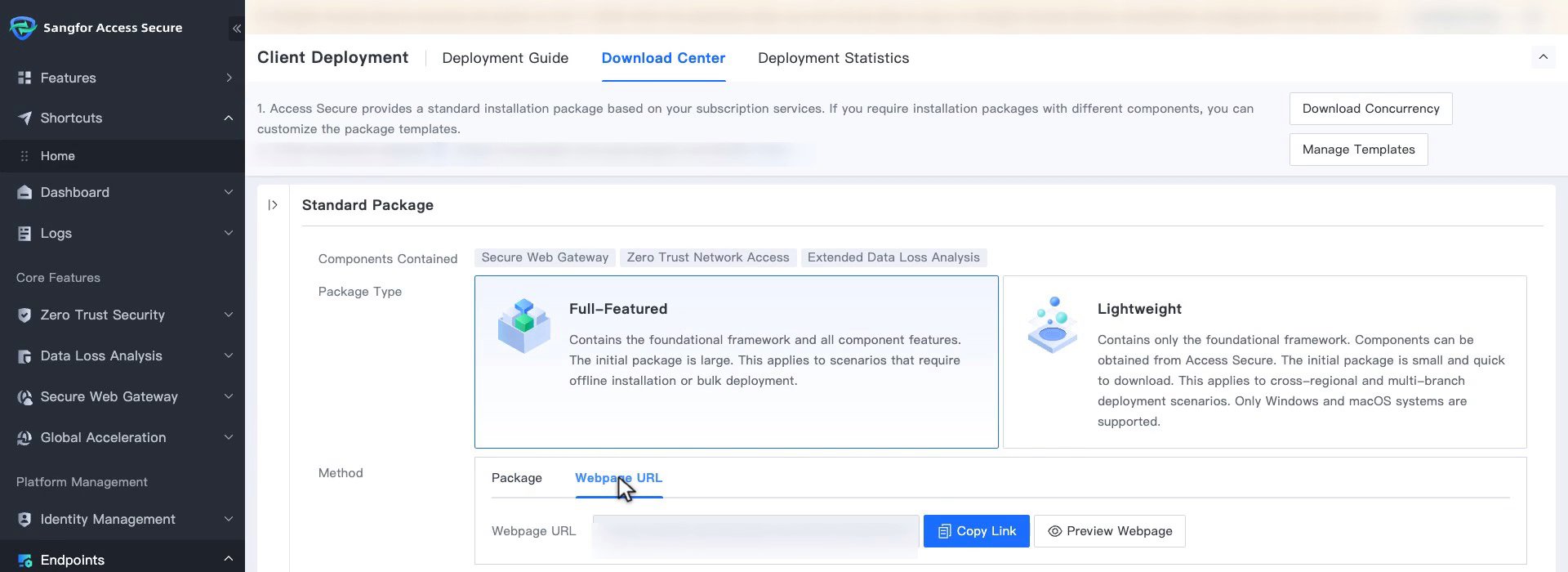The height and width of the screenshot is (572, 1568).
Task: Click the Zero Trust Network Access tag
Action: click(708, 257)
